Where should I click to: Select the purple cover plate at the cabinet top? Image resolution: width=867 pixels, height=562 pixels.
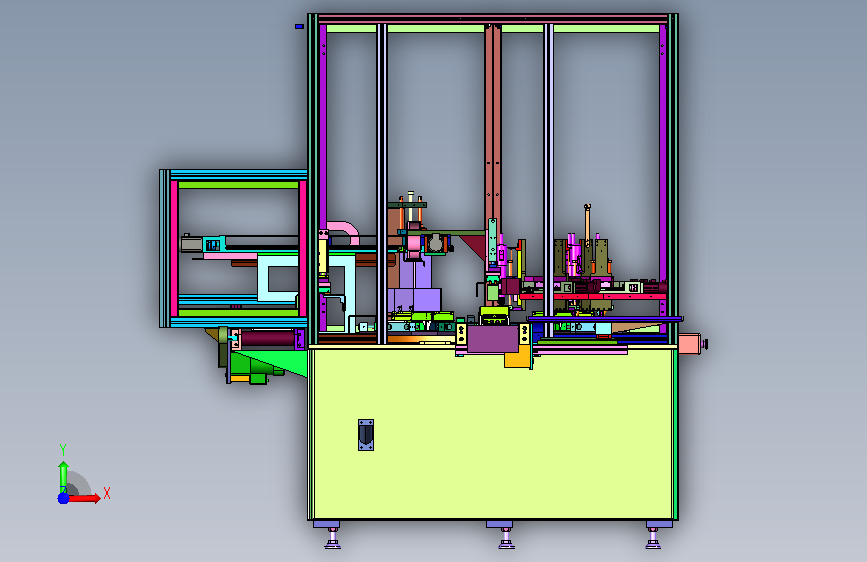coord(493,339)
